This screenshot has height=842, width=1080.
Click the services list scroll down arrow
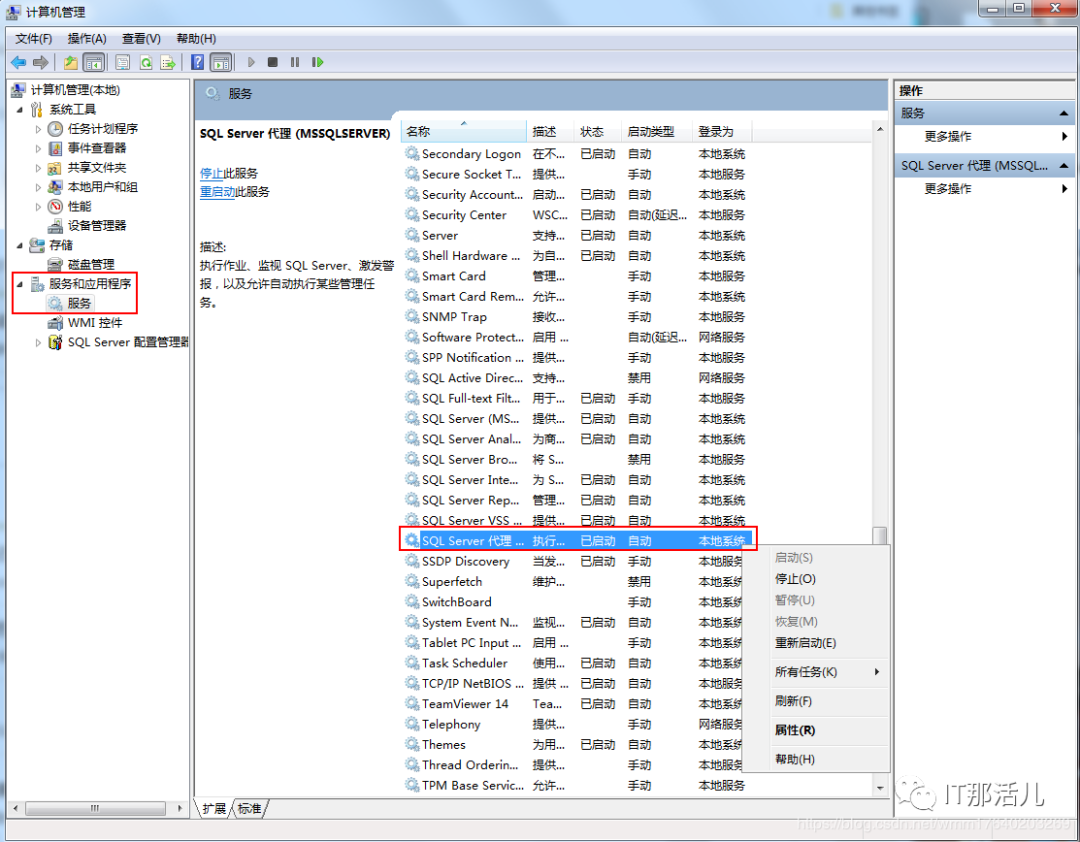880,787
